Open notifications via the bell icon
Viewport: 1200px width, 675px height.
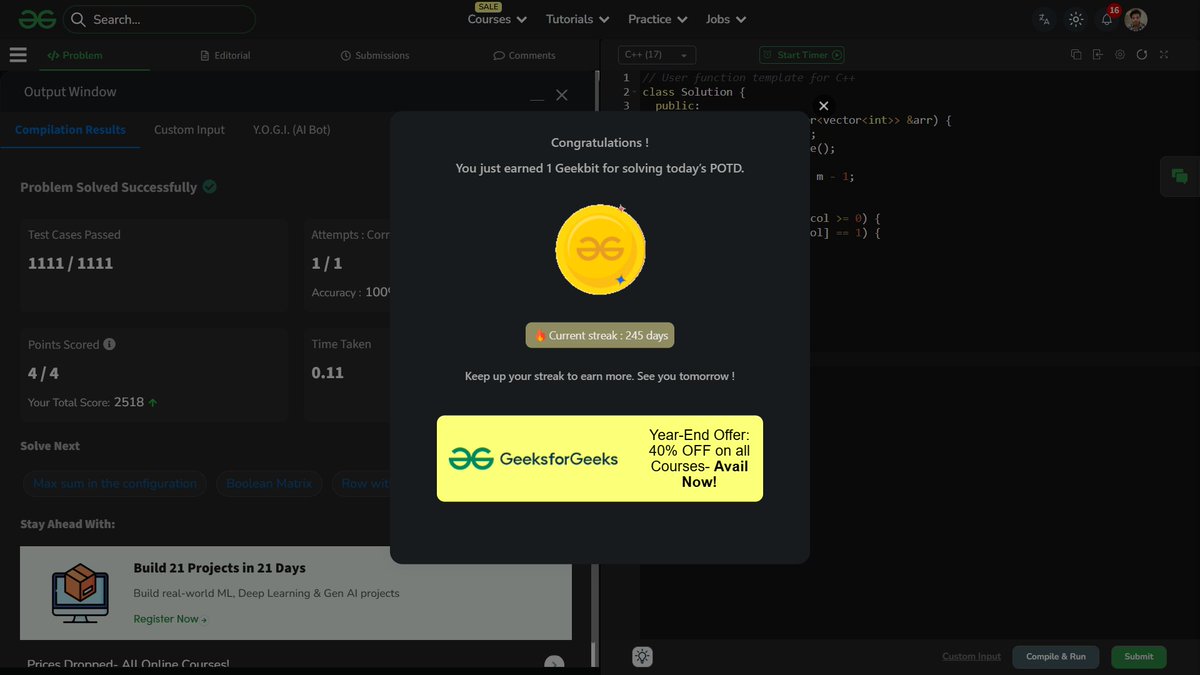point(1105,19)
